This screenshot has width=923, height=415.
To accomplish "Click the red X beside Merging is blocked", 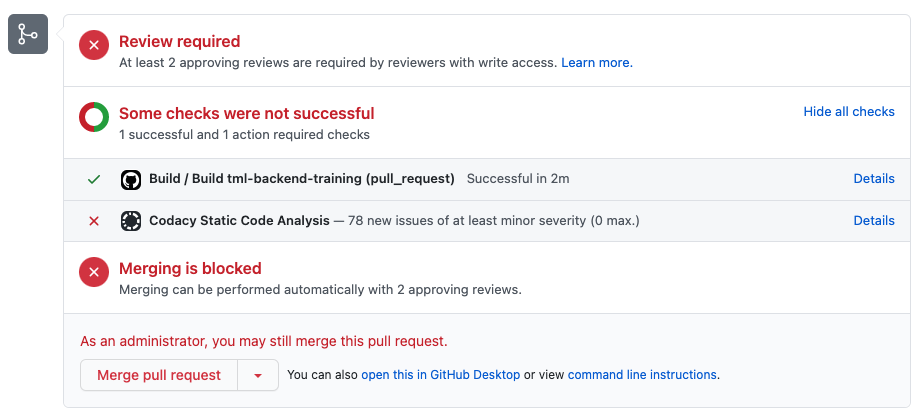I will click(94, 272).
